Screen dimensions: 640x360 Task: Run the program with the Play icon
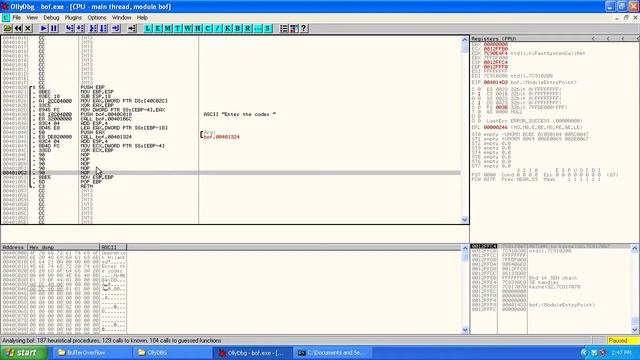click(x=43, y=28)
